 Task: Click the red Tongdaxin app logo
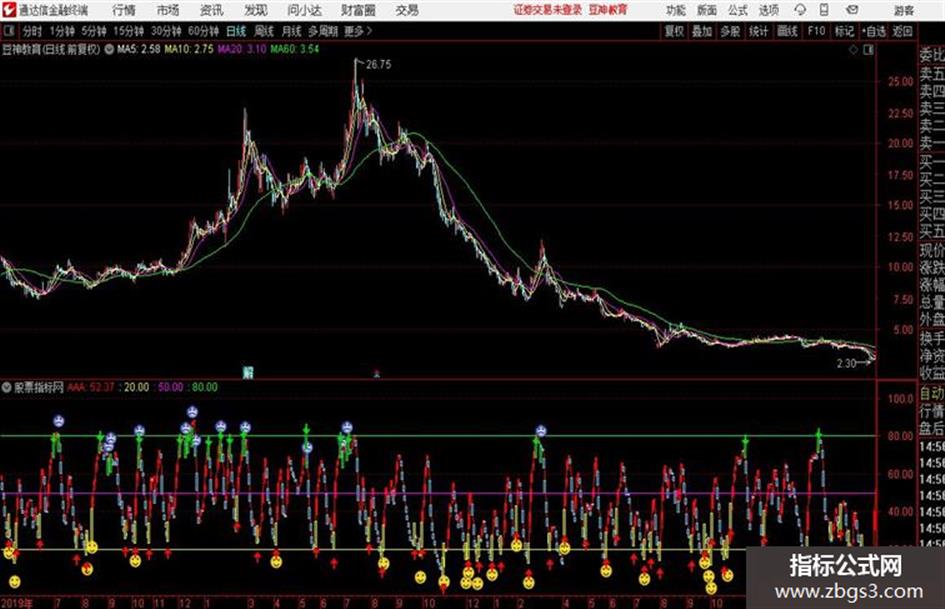click(x=9, y=10)
